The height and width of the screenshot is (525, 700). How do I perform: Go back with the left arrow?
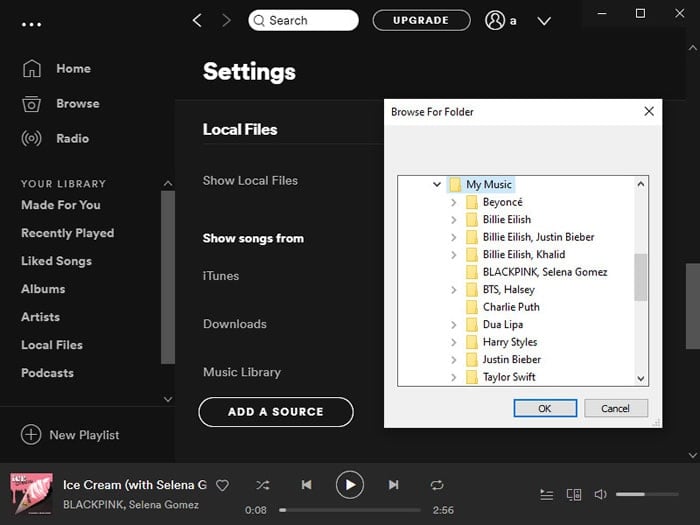click(197, 20)
